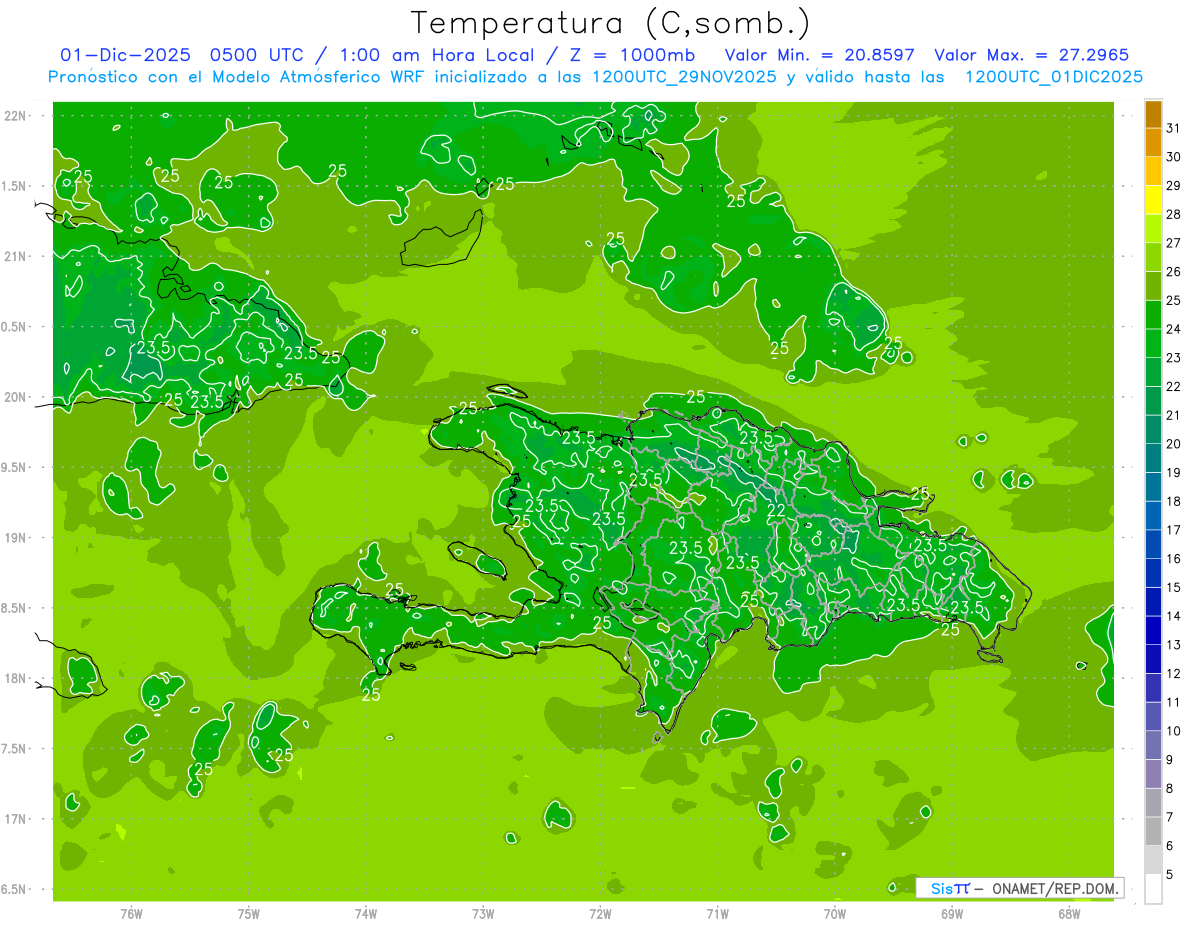Click the "19N" latitude axis label
Viewport: 1200px width, 927px height.
[x=15, y=538]
